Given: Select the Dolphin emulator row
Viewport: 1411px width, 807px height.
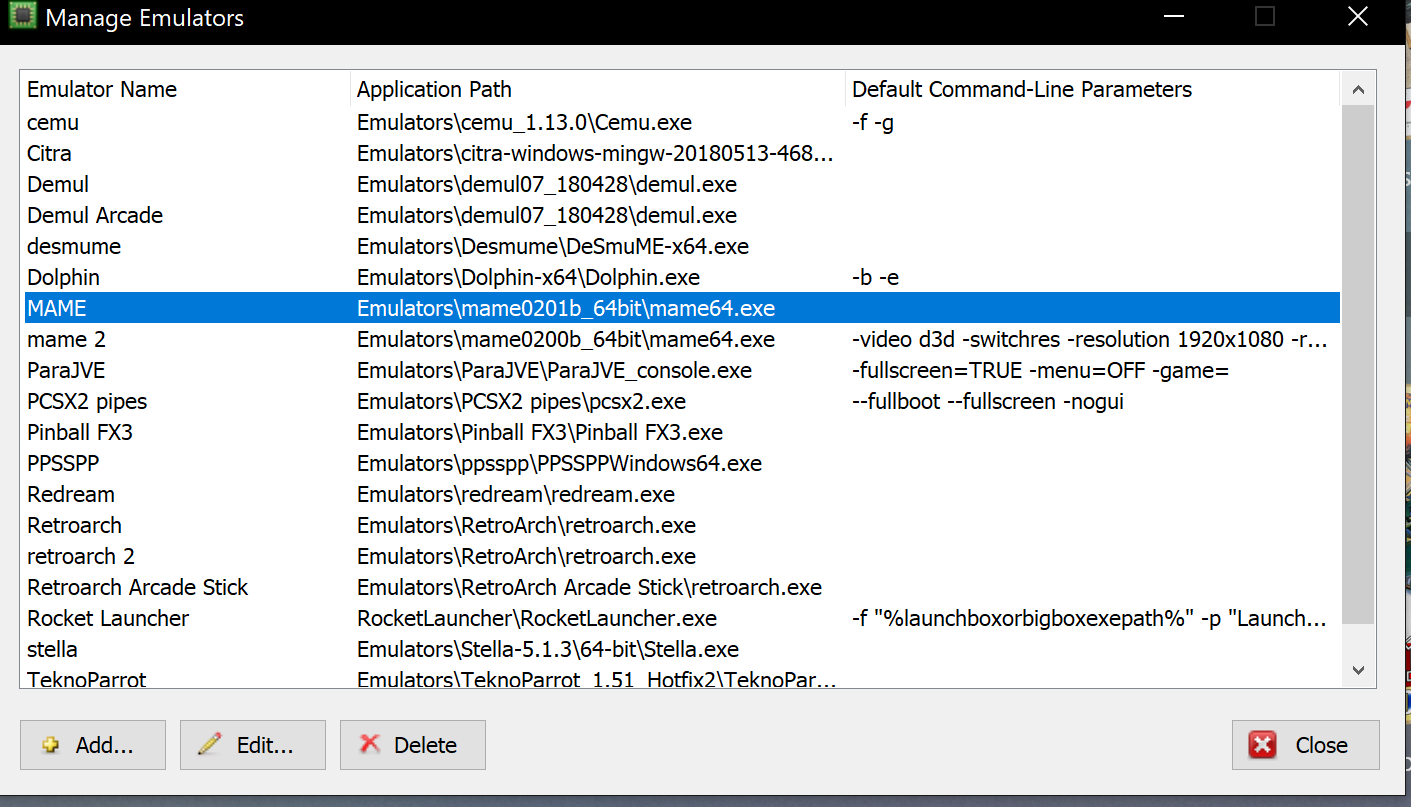Looking at the screenshot, I should click(x=682, y=277).
